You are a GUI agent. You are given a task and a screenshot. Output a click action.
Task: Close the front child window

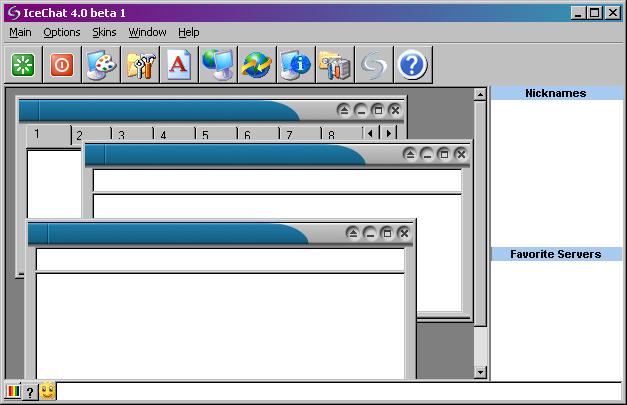pyautogui.click(x=404, y=233)
